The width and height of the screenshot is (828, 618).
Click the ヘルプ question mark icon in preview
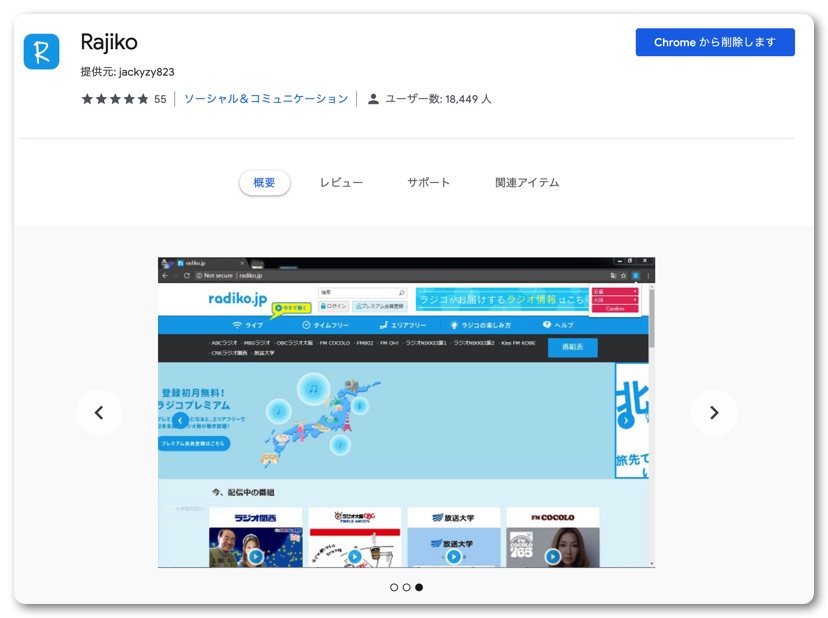pyautogui.click(x=546, y=325)
